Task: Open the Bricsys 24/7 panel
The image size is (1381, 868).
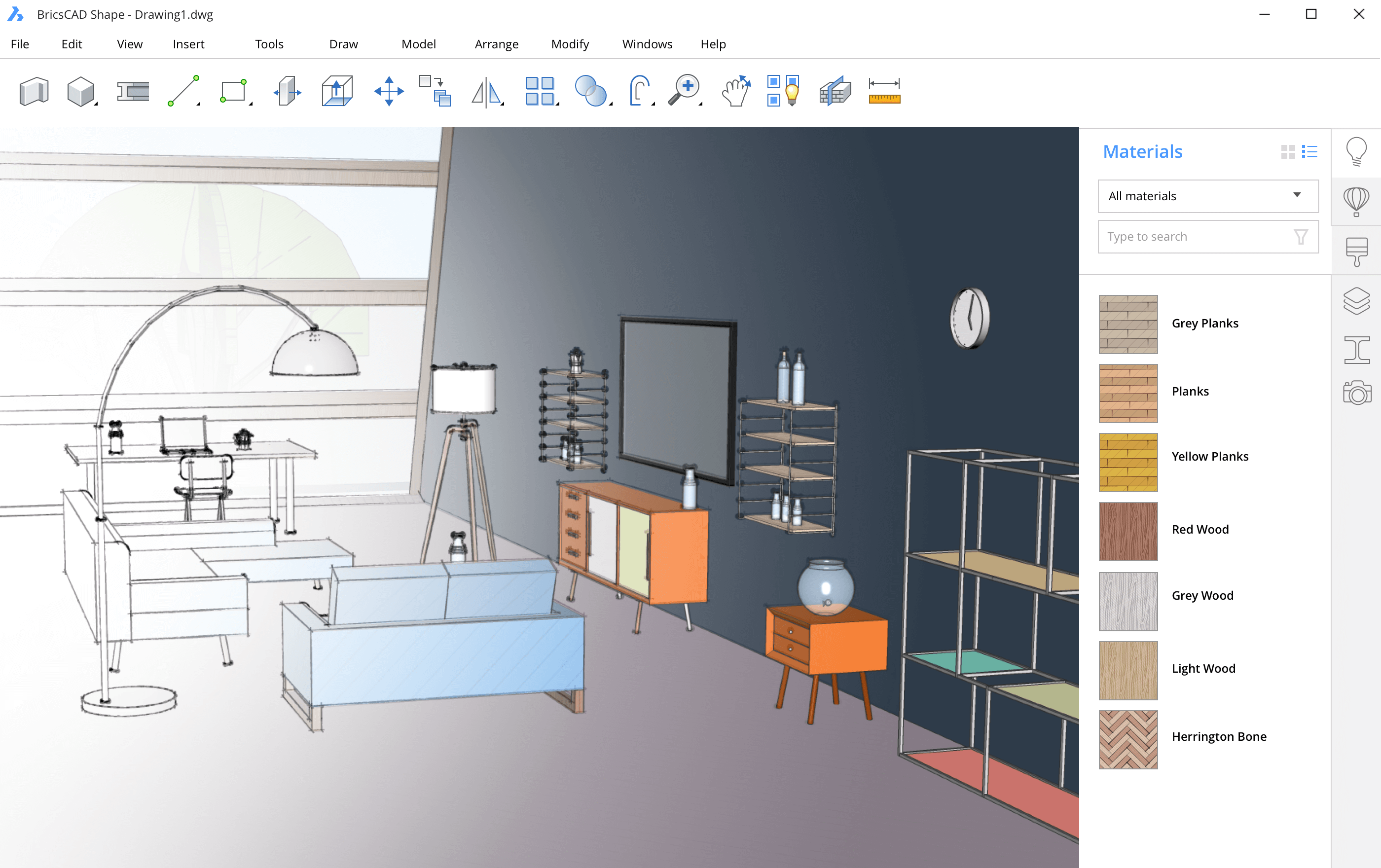Action: 1357,201
